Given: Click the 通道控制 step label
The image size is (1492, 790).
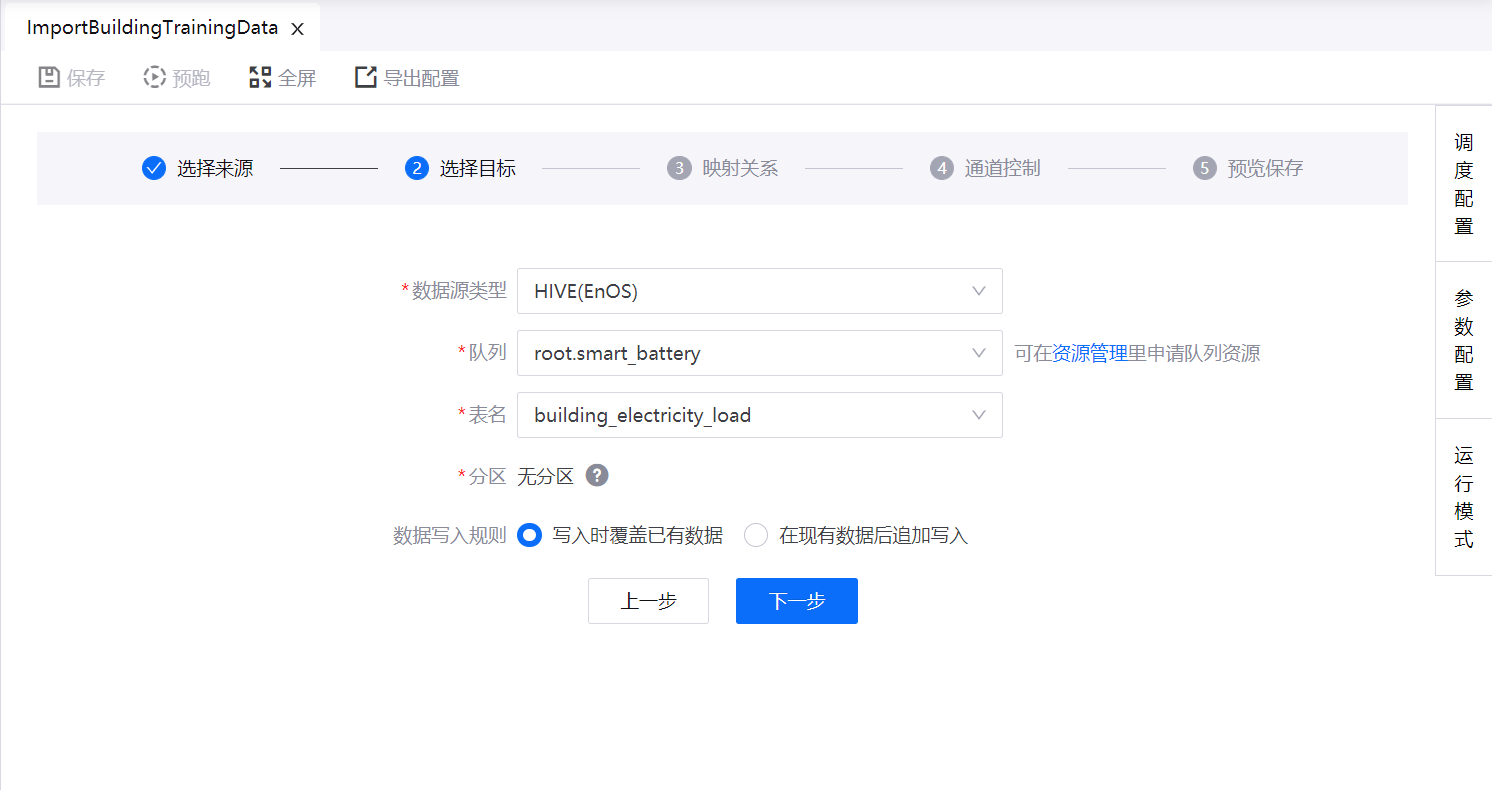Looking at the screenshot, I should coord(1003,168).
